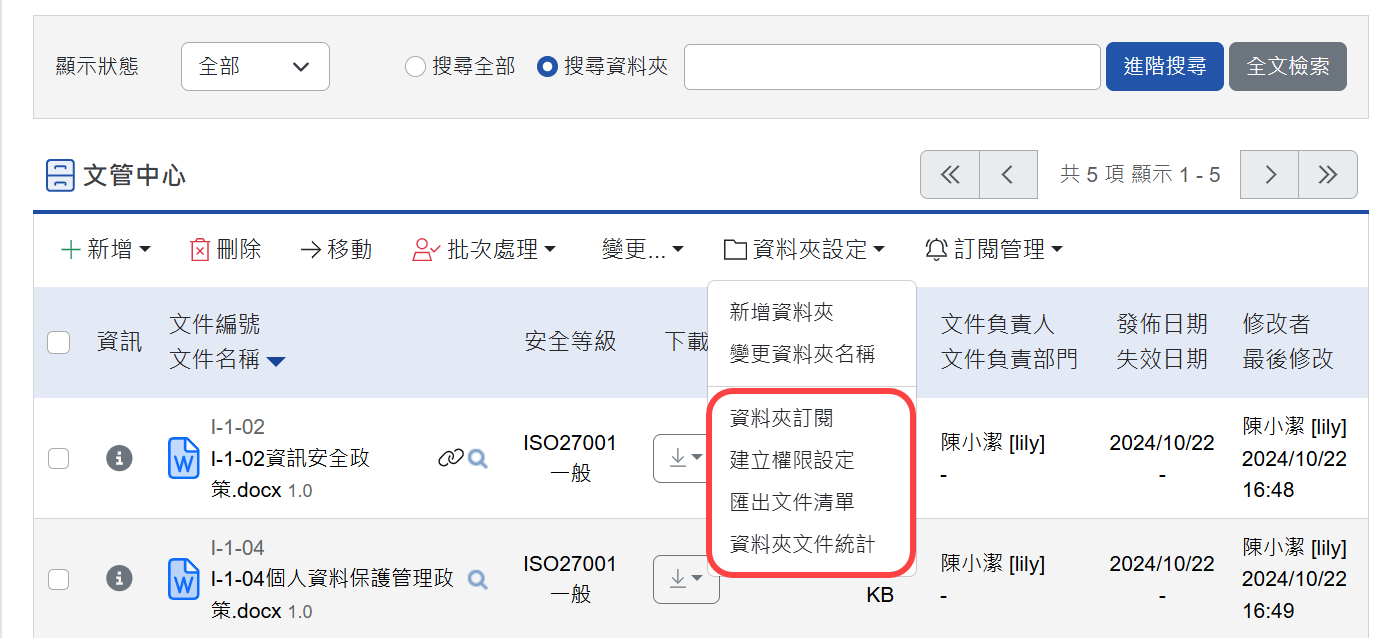Click ISO27001 cell in I-1-02 row

pos(570,443)
